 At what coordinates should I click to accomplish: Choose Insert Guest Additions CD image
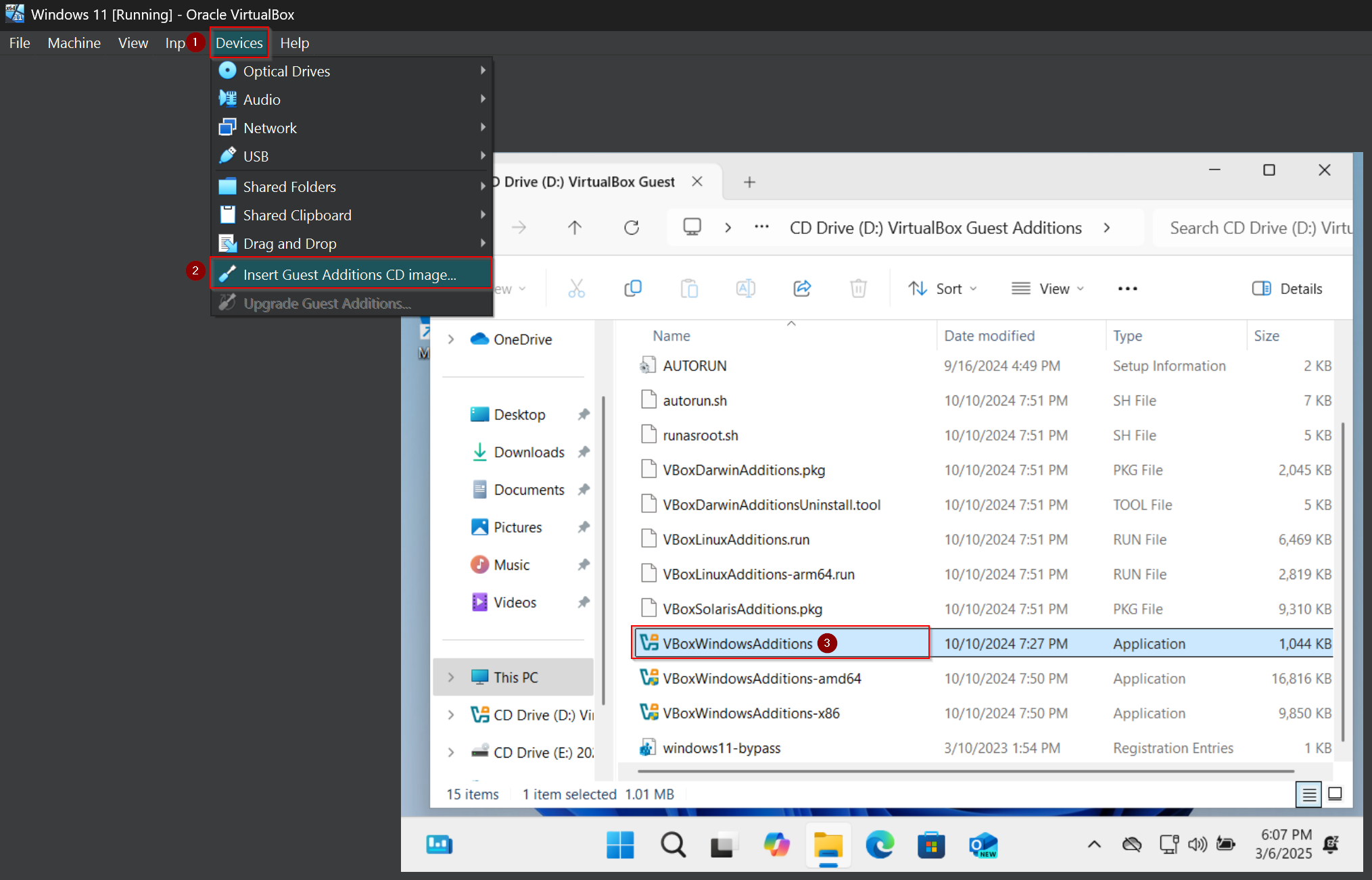pyautogui.click(x=351, y=274)
